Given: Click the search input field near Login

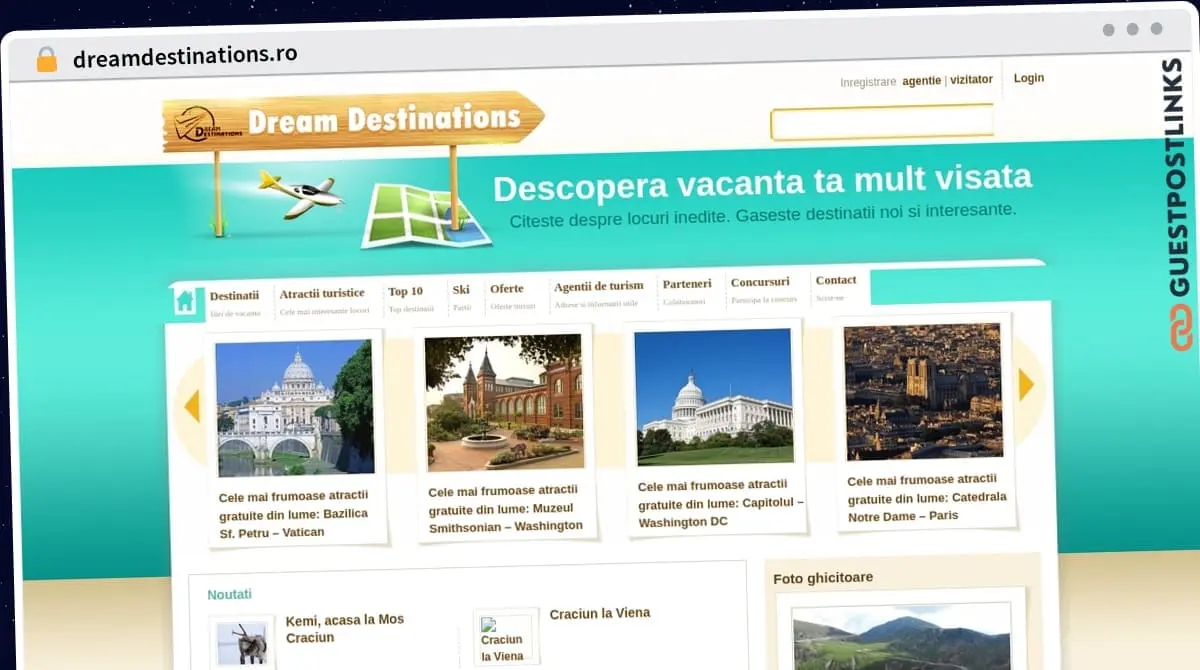Looking at the screenshot, I should click(881, 122).
